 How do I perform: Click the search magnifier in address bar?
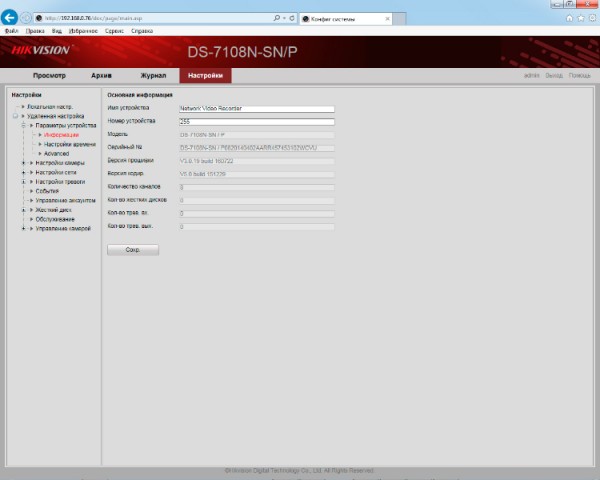(277, 18)
